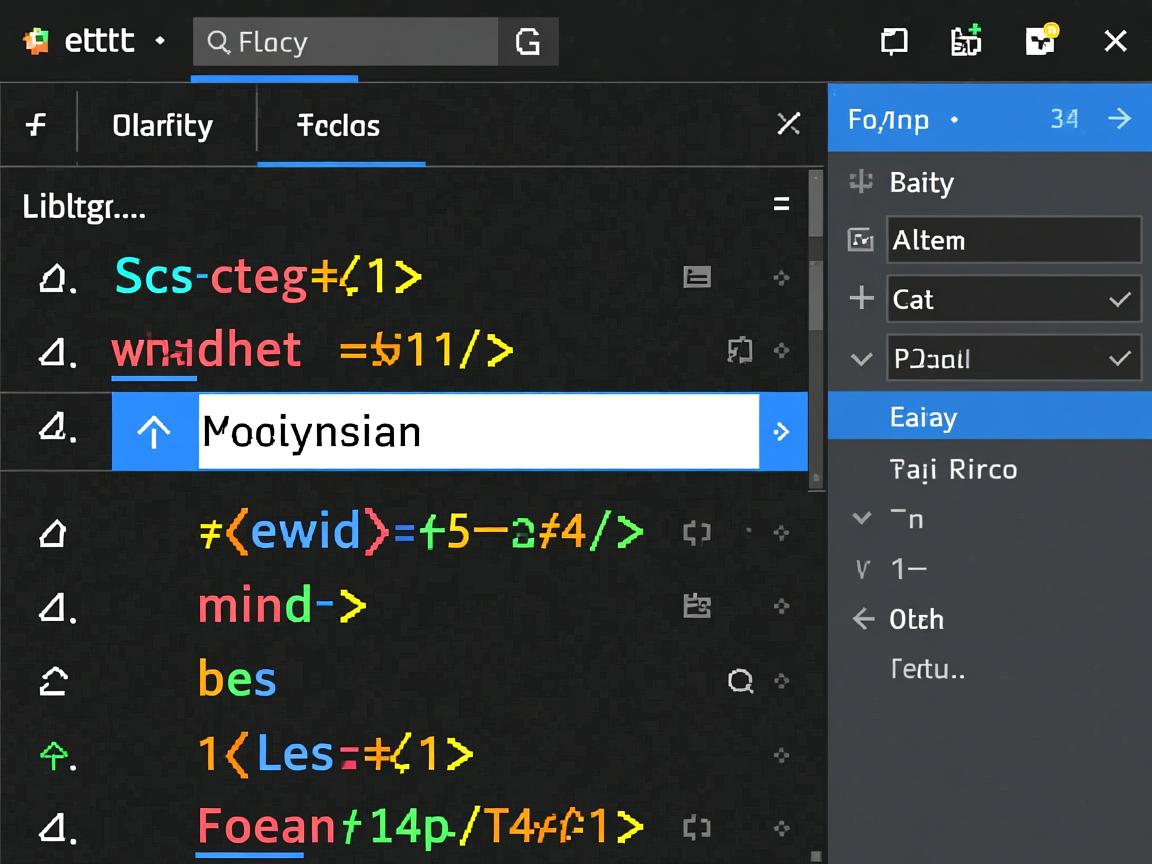The height and width of the screenshot is (864, 1152).
Task: Close the tab bar with X icon
Action: [x=788, y=124]
